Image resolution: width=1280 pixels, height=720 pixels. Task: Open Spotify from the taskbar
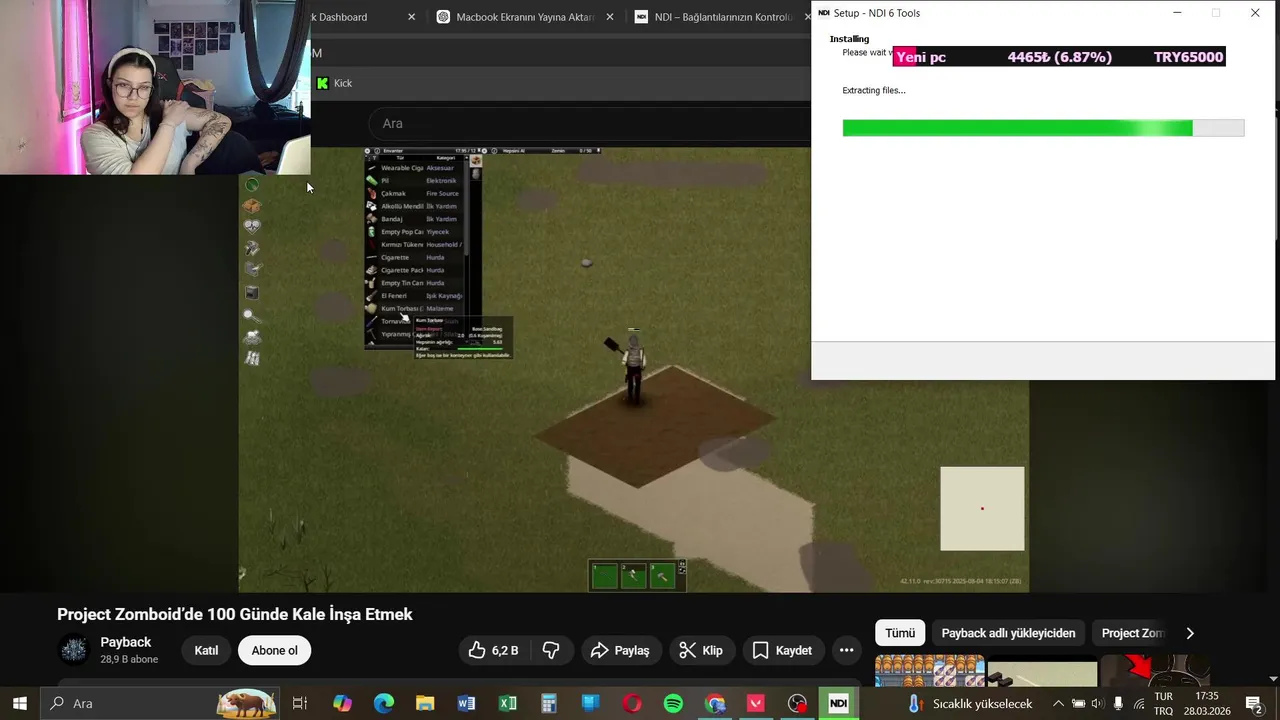[673, 703]
